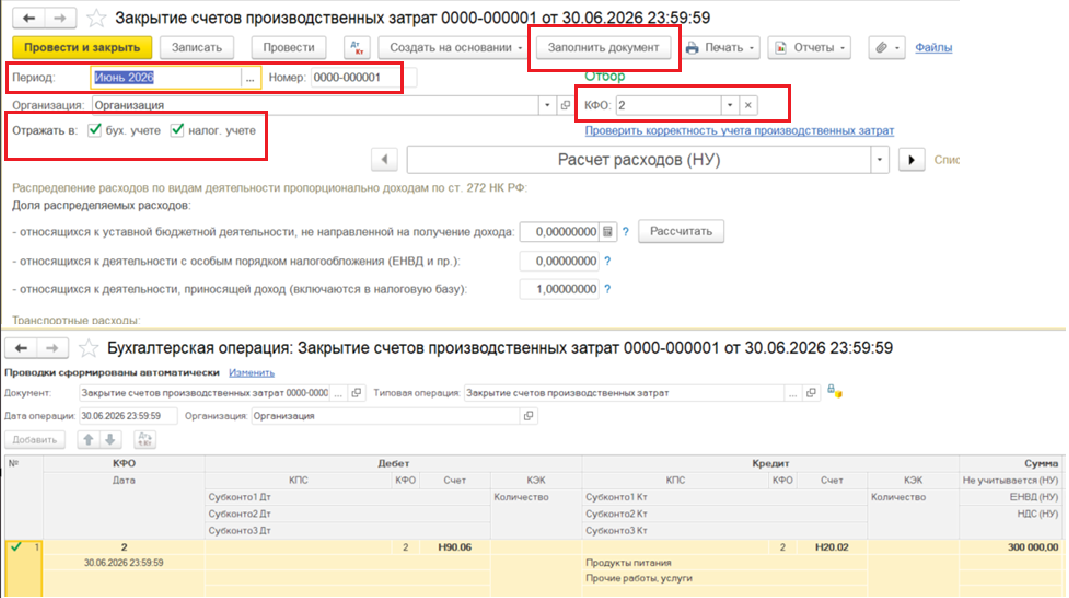
Task: Clear the КФО filter value
Action: (748, 105)
